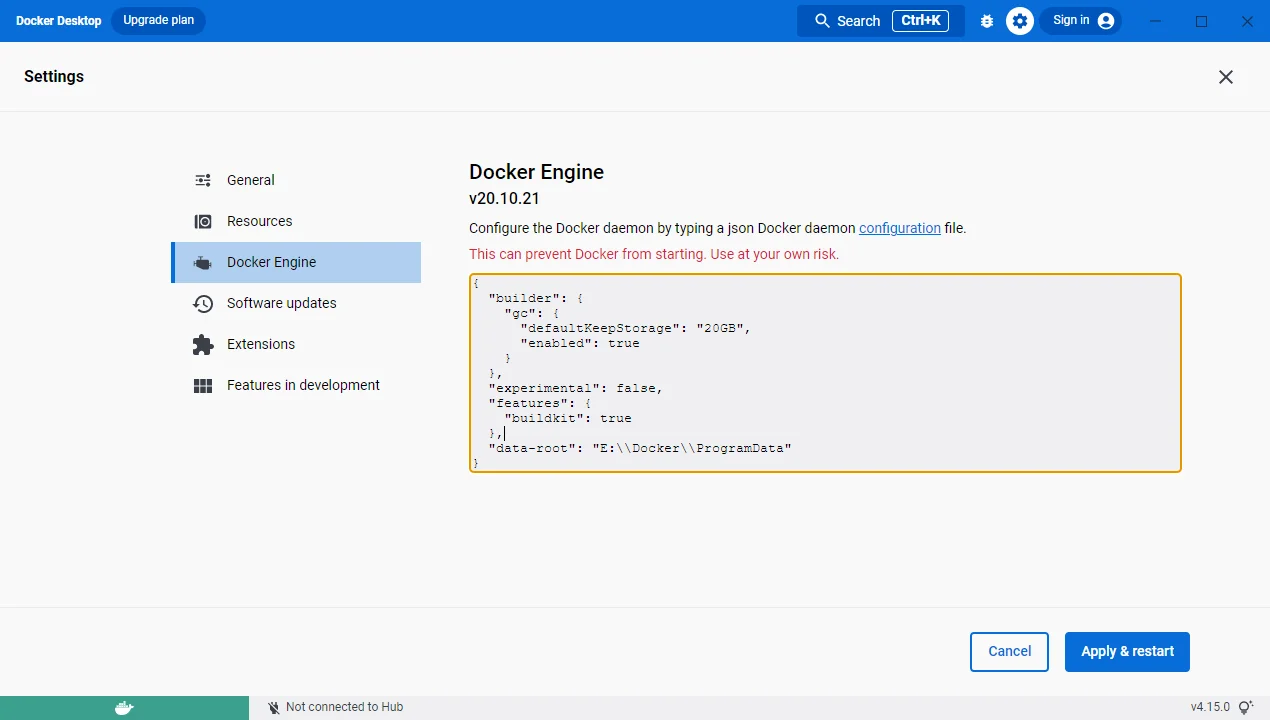Screen dimensions: 1270x720
Task: Click the feedback icon beside version v4.15.0
Action: [x=1245, y=708]
